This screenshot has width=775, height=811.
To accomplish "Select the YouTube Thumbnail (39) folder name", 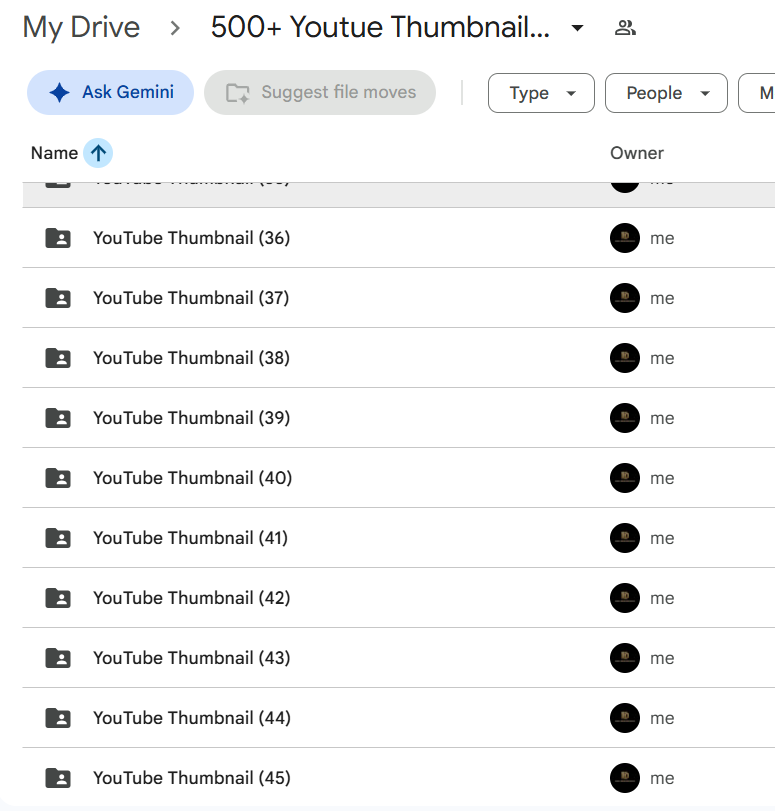I will [x=191, y=418].
